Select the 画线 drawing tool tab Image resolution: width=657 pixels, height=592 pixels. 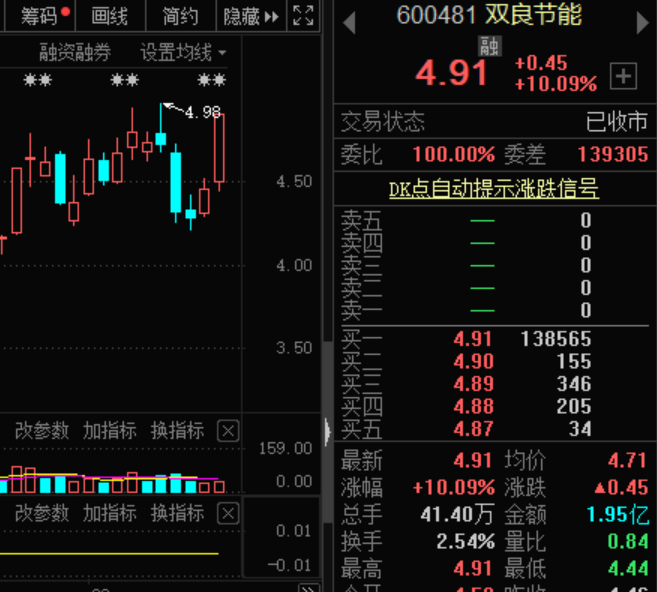point(110,16)
